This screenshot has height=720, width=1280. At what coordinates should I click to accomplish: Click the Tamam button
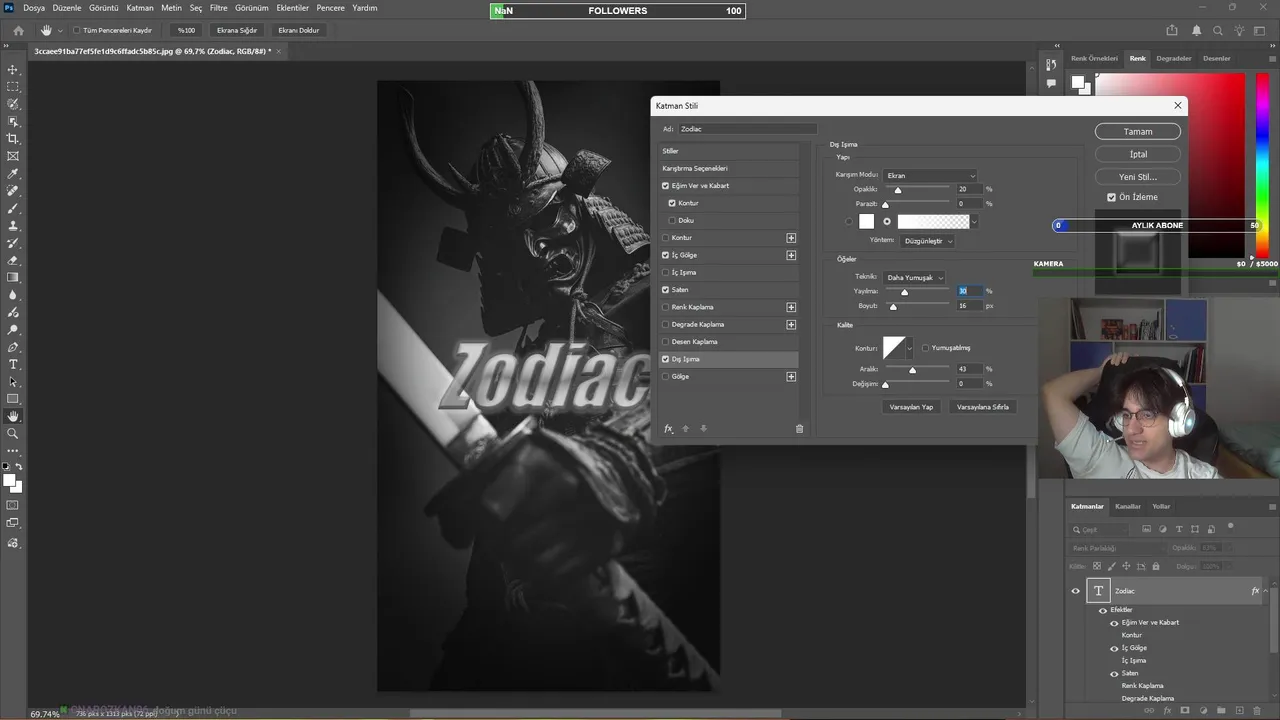point(1138,131)
